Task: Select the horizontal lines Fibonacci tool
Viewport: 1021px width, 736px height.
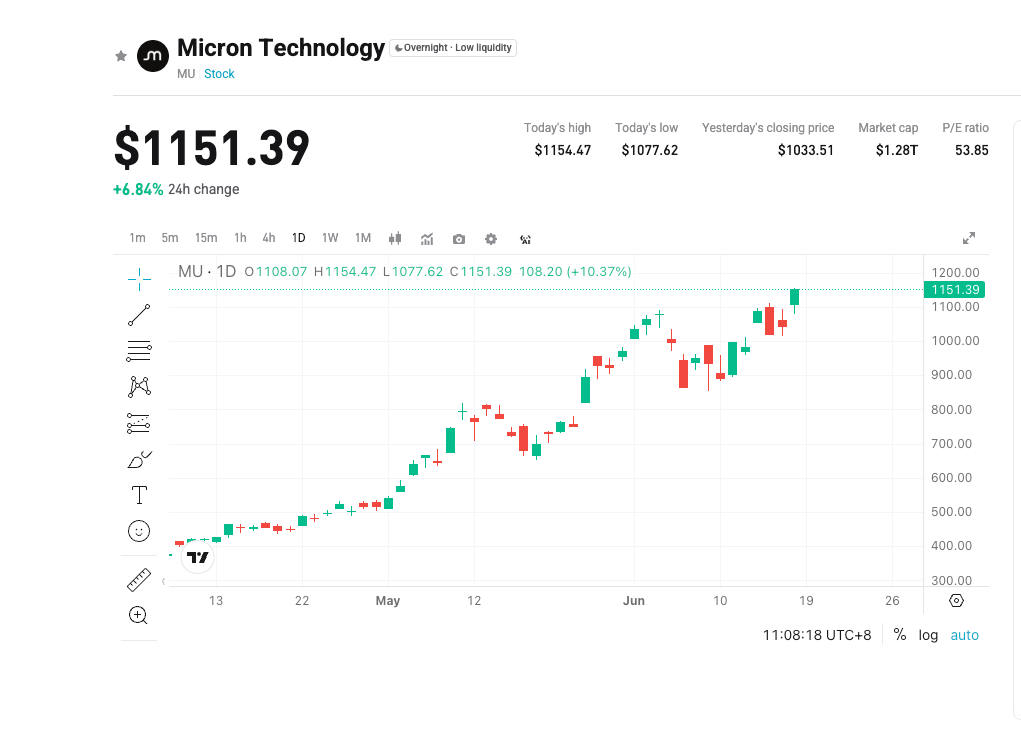Action: (x=139, y=351)
